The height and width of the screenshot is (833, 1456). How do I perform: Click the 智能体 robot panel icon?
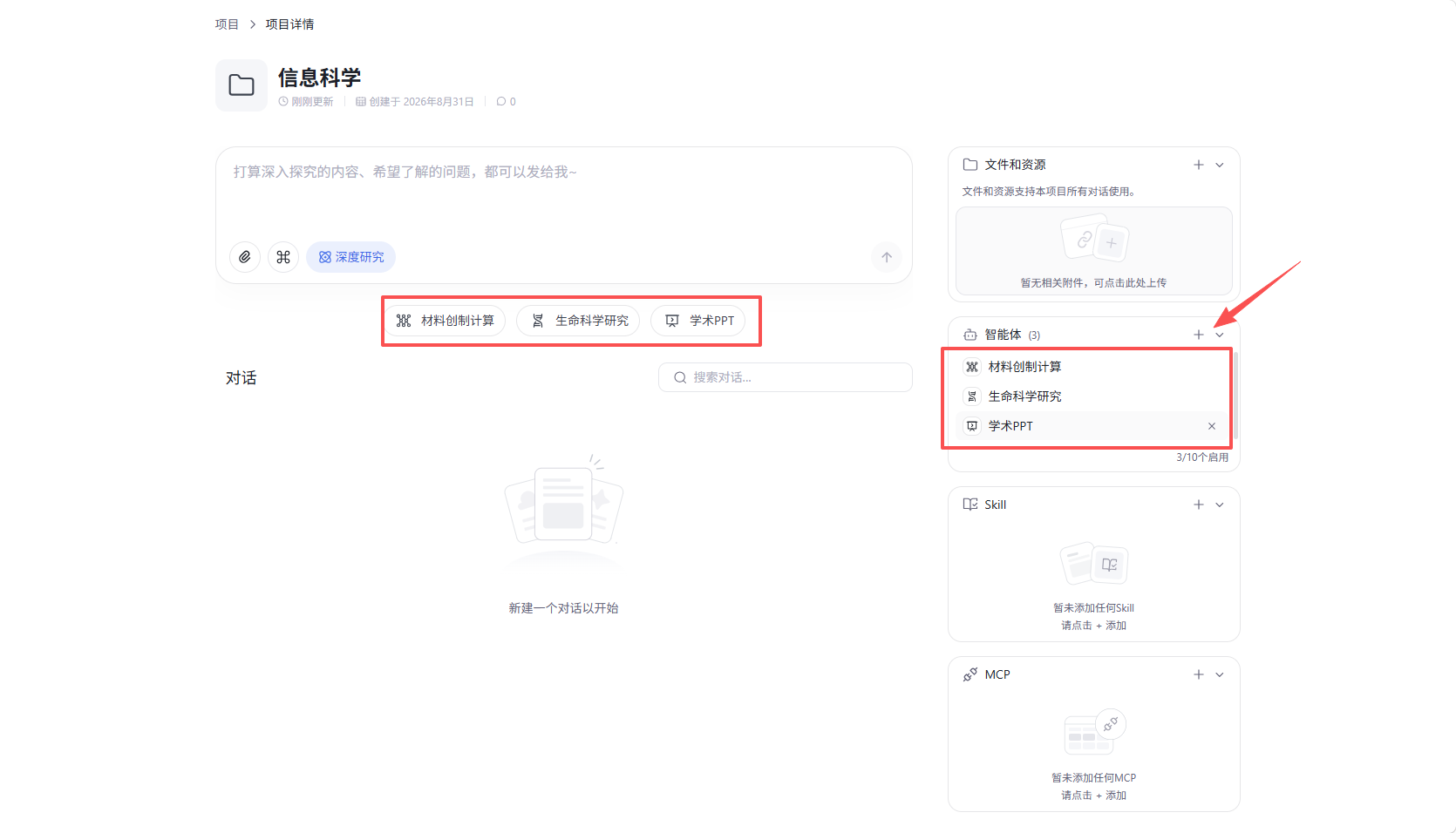(x=970, y=335)
